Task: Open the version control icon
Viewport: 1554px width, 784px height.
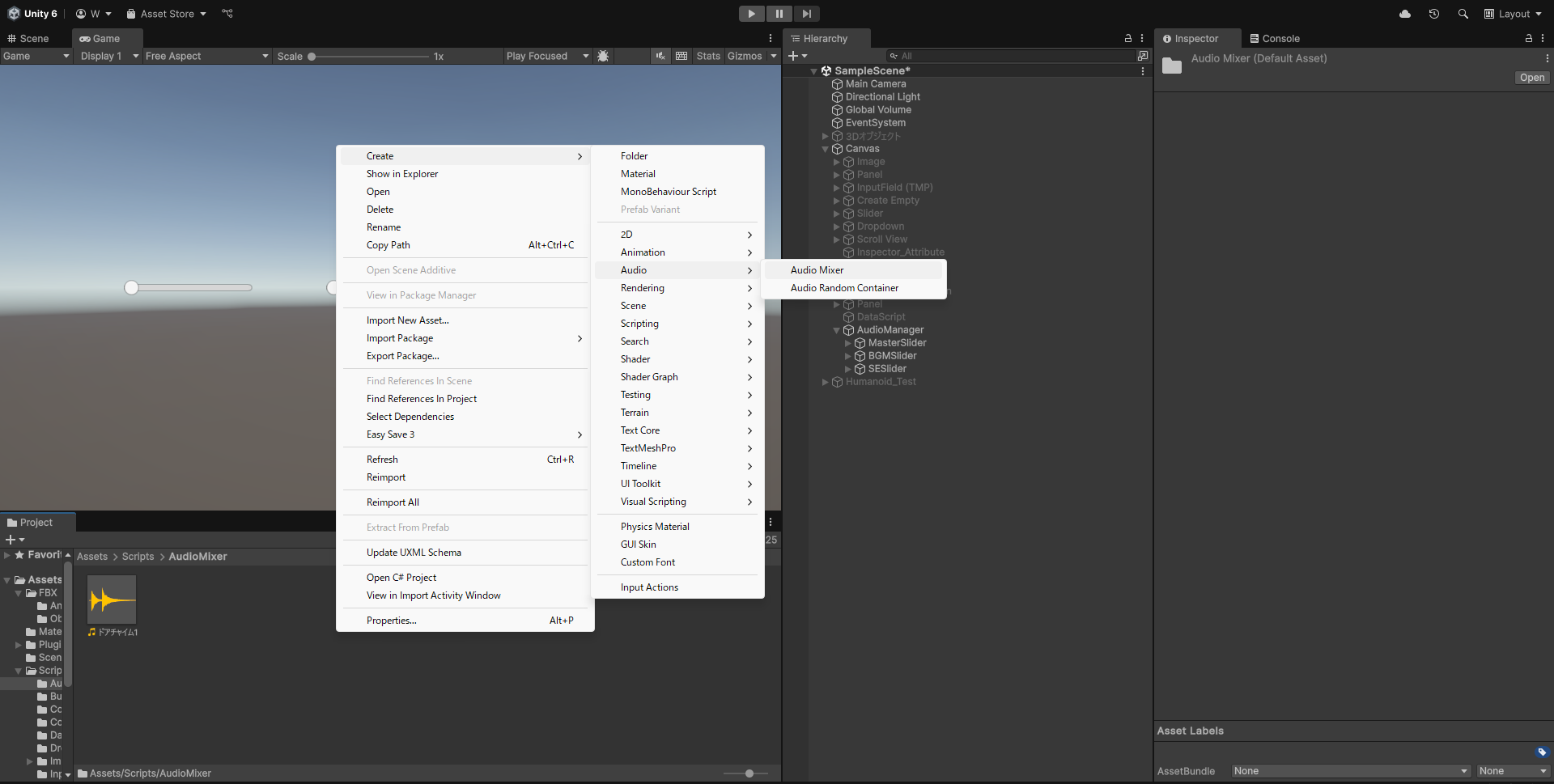Action: pyautogui.click(x=227, y=14)
